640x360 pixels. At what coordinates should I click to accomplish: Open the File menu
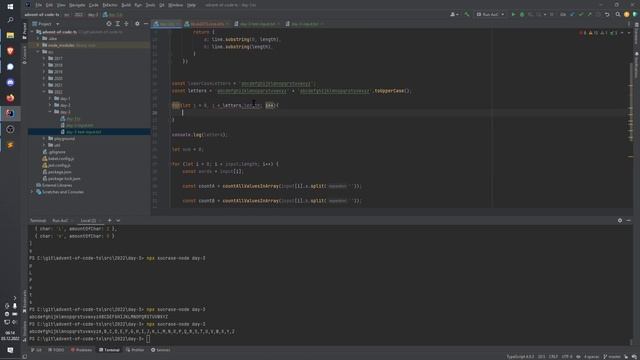pyautogui.click(x=38, y=5)
